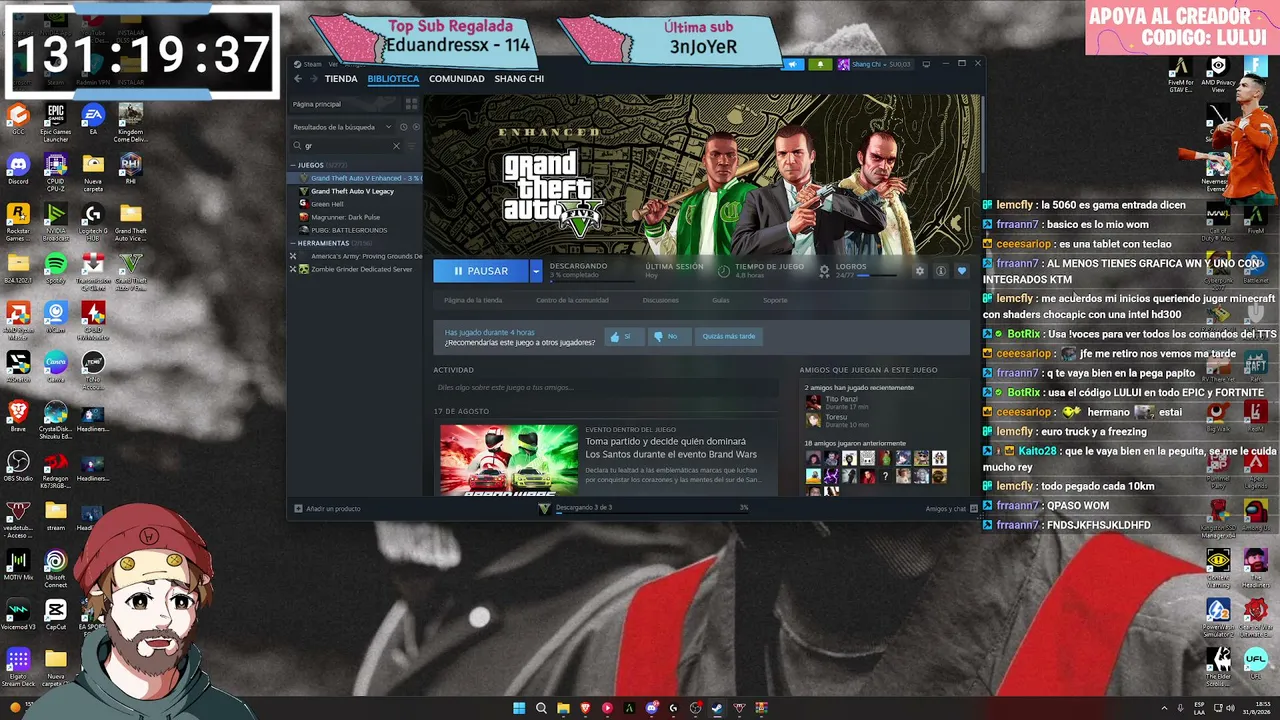
Task: Open the Soporte tab
Action: 775,300
